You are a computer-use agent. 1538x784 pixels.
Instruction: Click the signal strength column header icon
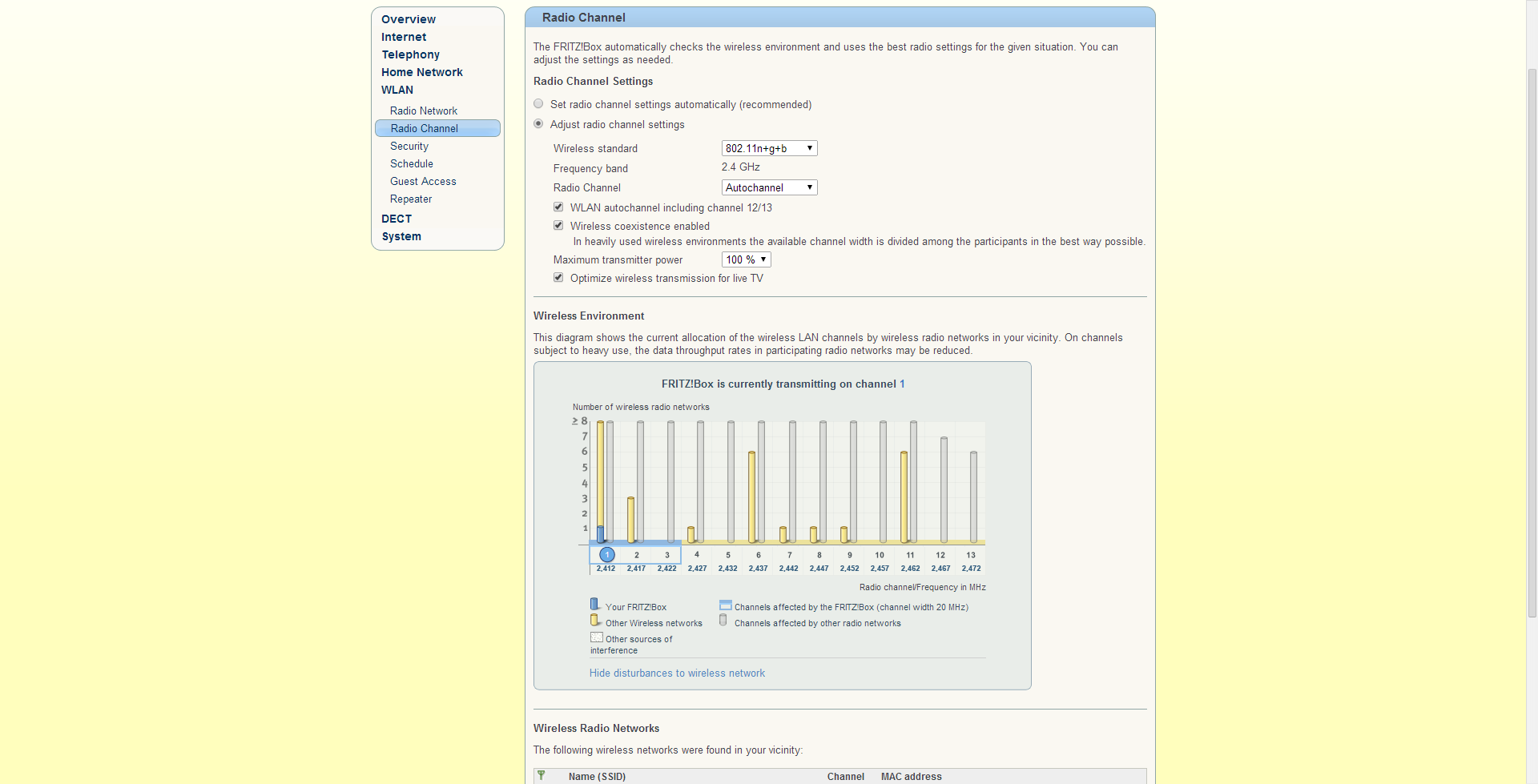click(x=542, y=775)
